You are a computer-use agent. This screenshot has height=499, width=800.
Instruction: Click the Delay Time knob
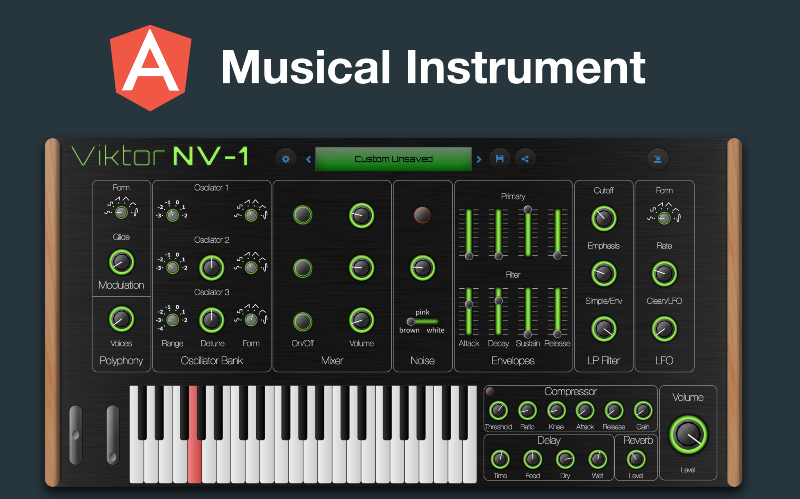(500, 459)
